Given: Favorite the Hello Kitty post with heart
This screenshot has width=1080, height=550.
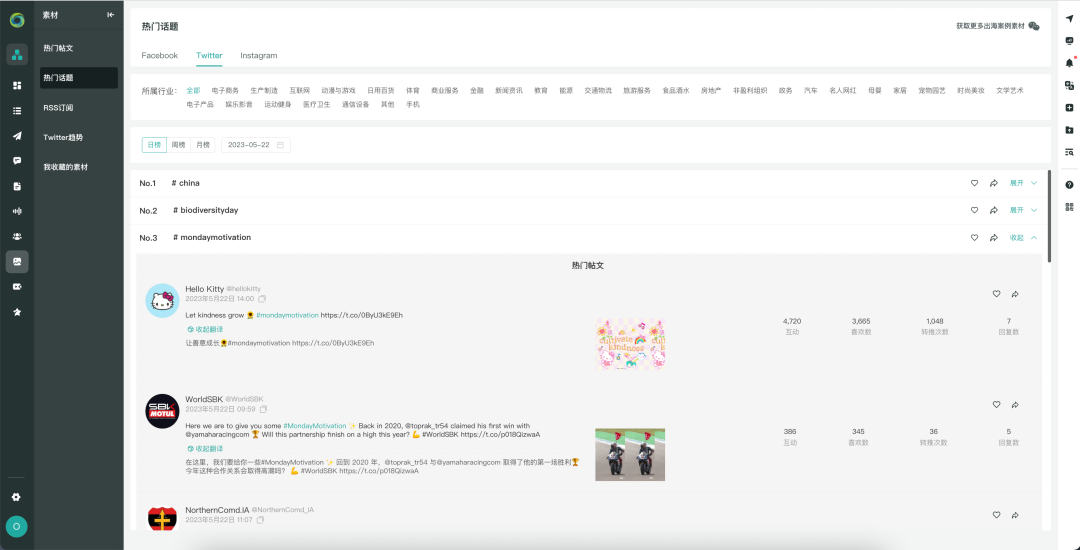Looking at the screenshot, I should pyautogui.click(x=996, y=294).
